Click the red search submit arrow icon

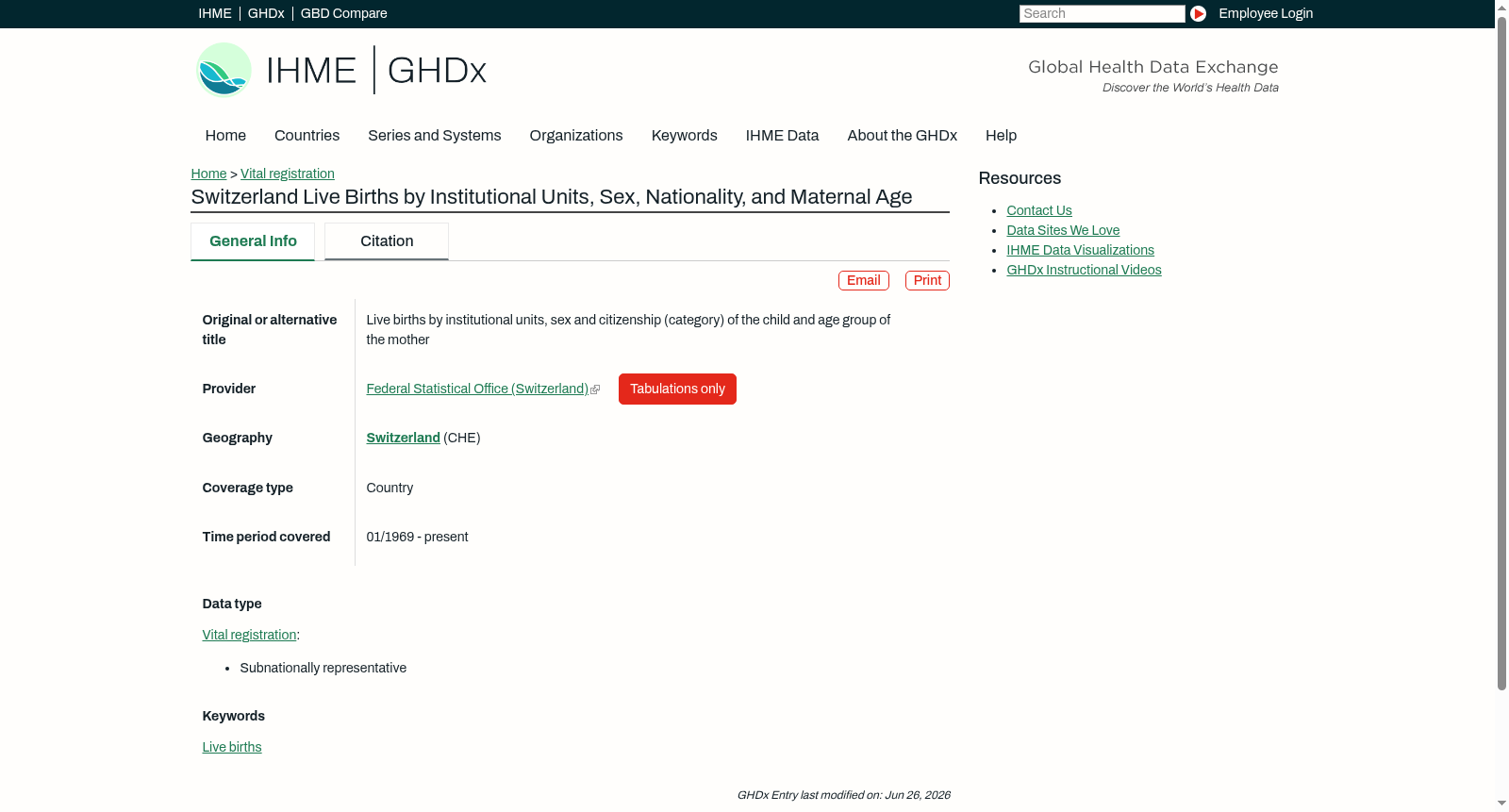1198,13
